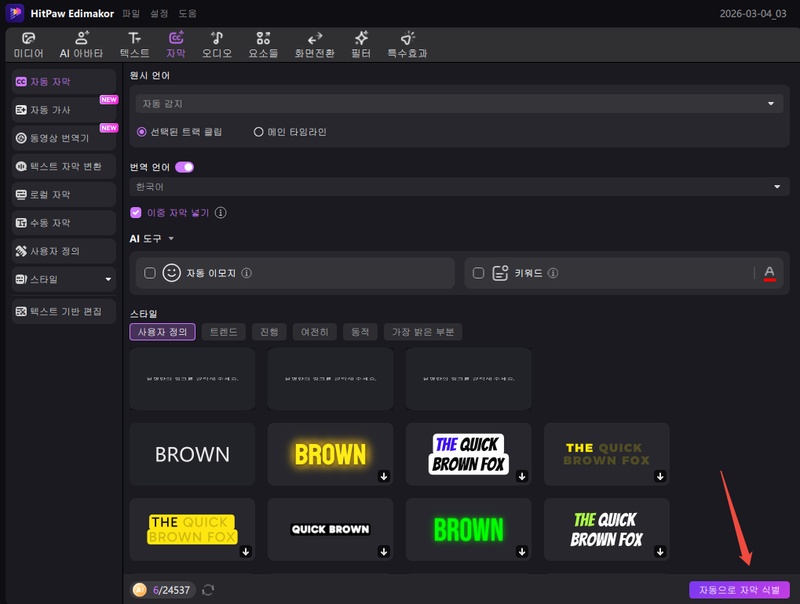Select the 메인 타임라인 radio button
Screen dimensions: 800x604
(x=259, y=132)
